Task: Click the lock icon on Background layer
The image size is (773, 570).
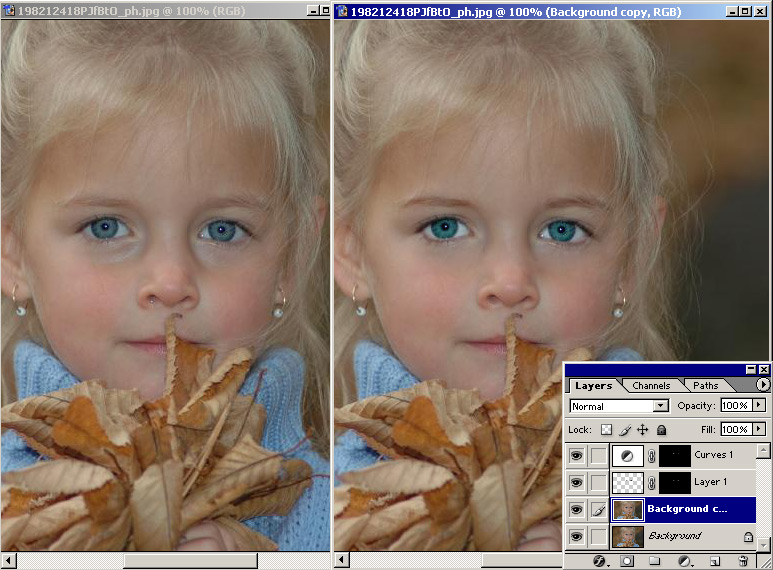Action: pyautogui.click(x=748, y=536)
